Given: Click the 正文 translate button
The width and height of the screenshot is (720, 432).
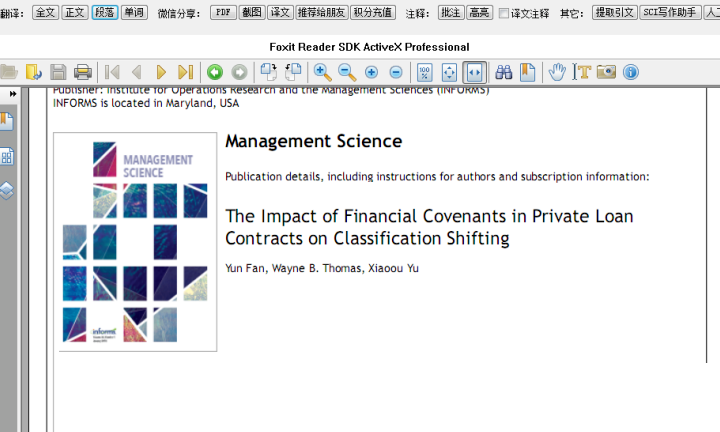Looking at the screenshot, I should coord(75,12).
